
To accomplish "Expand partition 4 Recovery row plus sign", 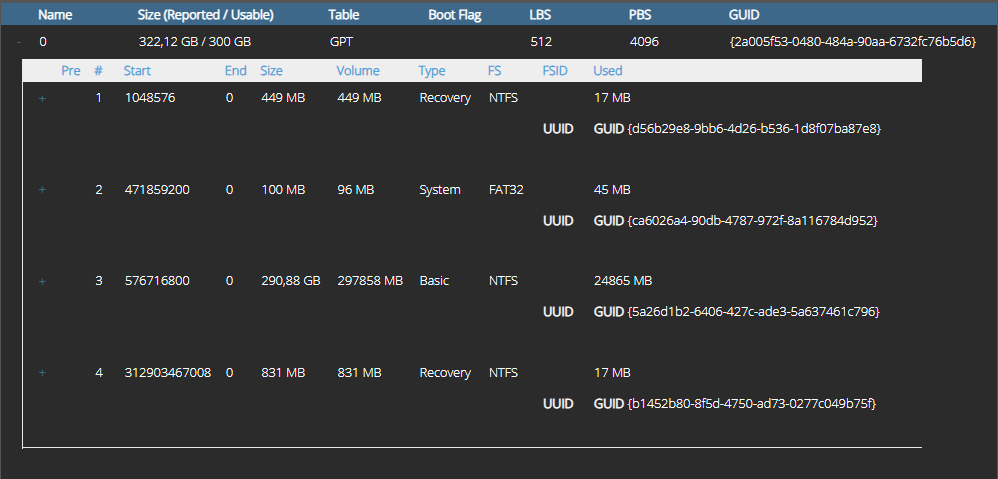I will point(42,373).
